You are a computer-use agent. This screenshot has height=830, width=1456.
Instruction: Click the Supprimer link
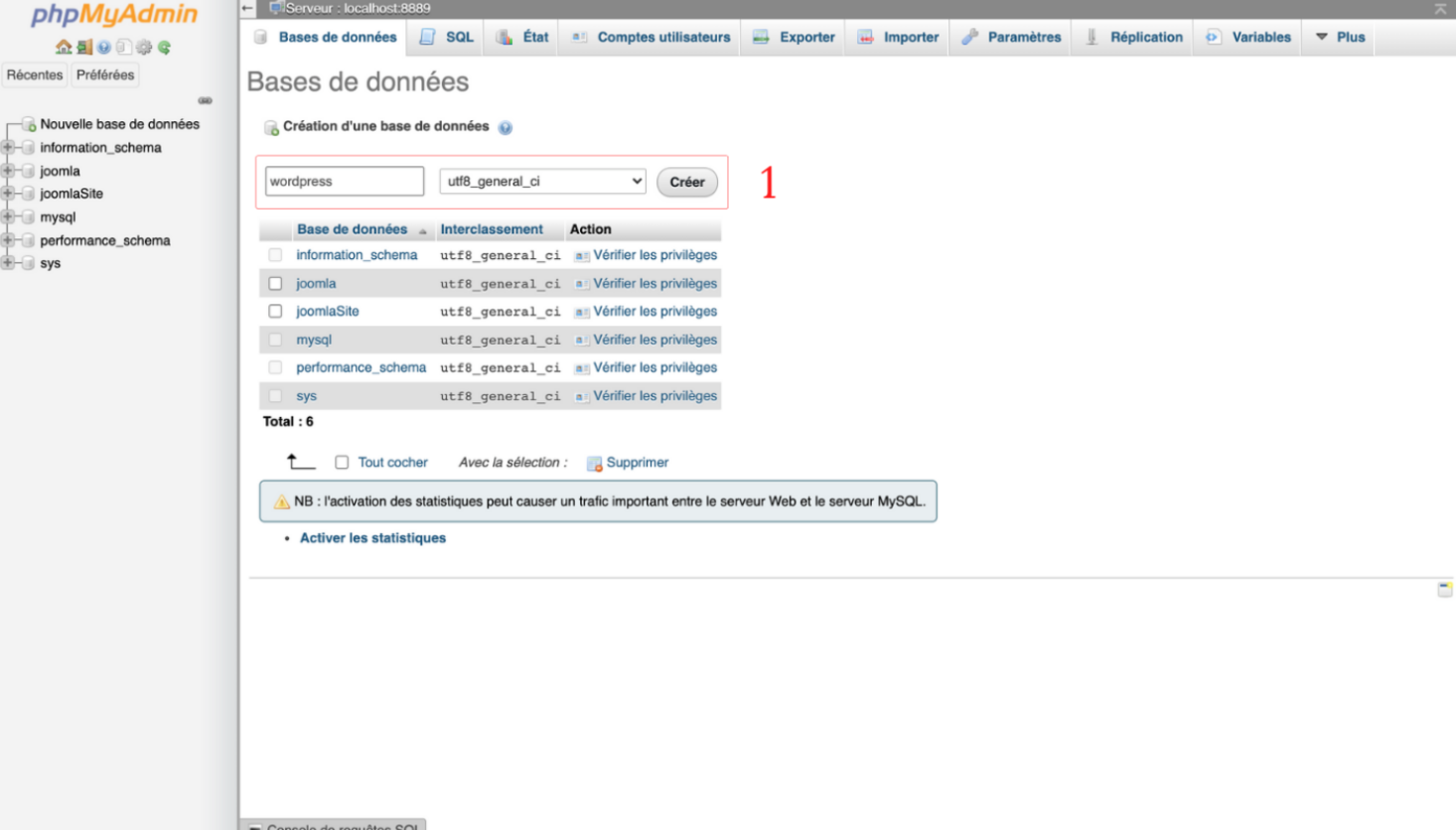point(637,463)
